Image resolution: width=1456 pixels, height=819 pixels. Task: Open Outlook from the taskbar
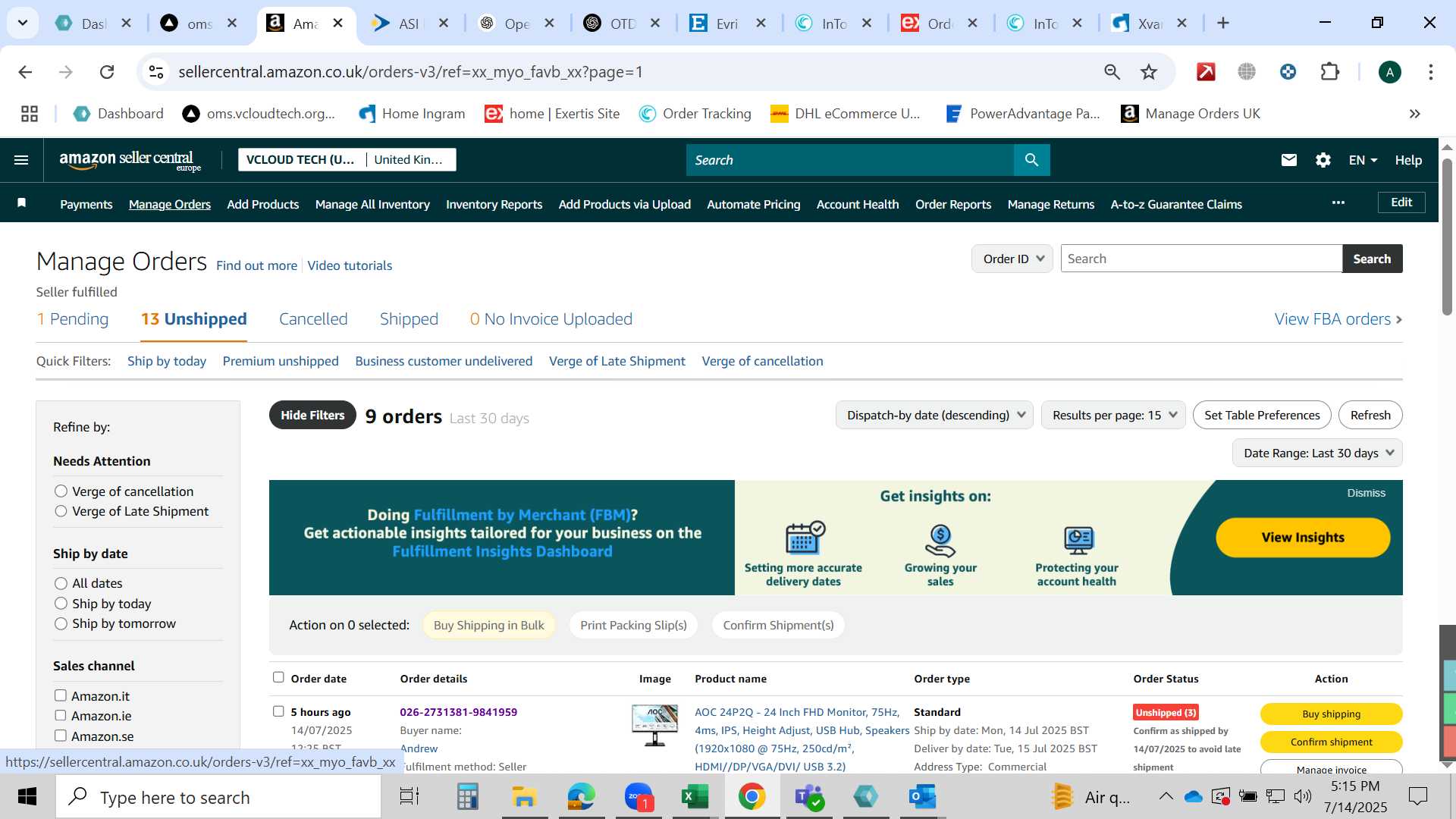(x=922, y=797)
